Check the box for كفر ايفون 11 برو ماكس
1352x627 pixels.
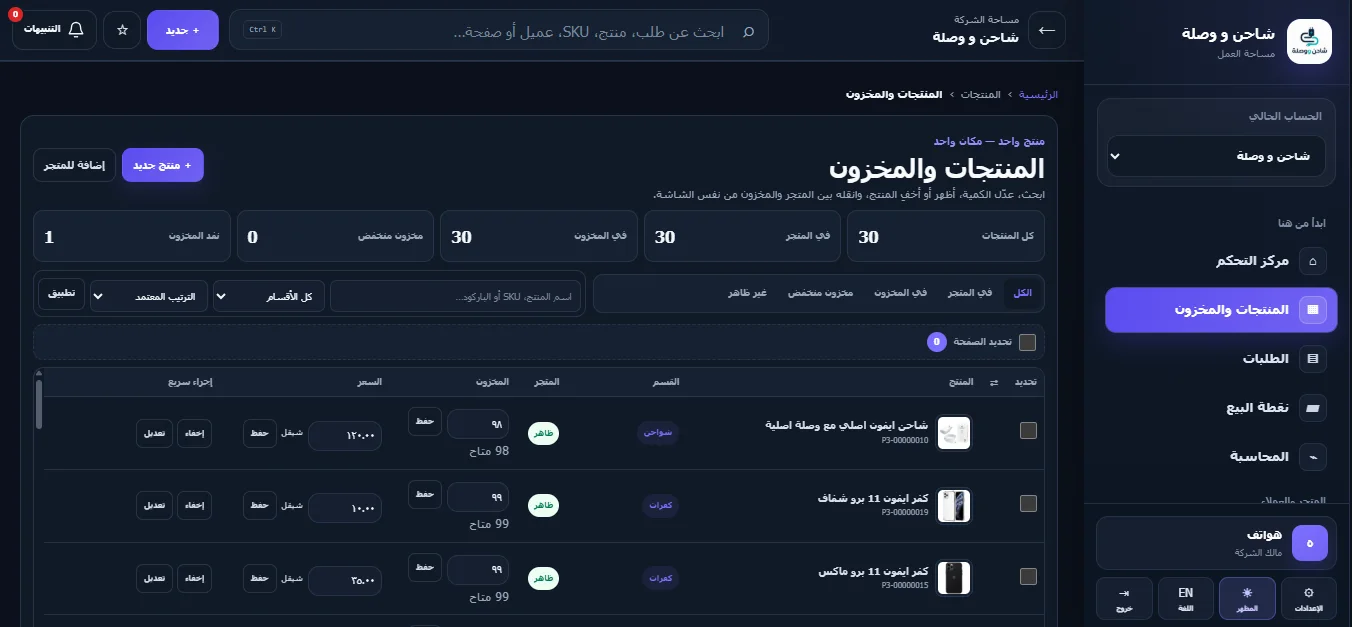pyautogui.click(x=1028, y=576)
